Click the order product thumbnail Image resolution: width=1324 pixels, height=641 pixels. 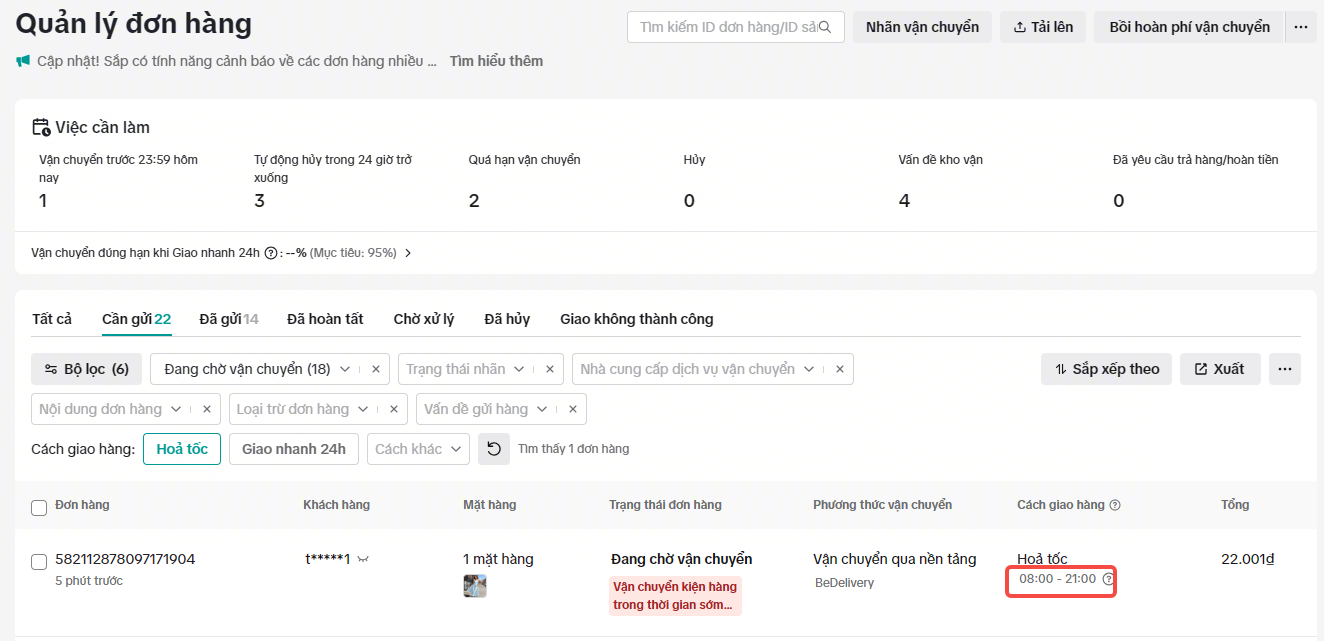click(475, 586)
